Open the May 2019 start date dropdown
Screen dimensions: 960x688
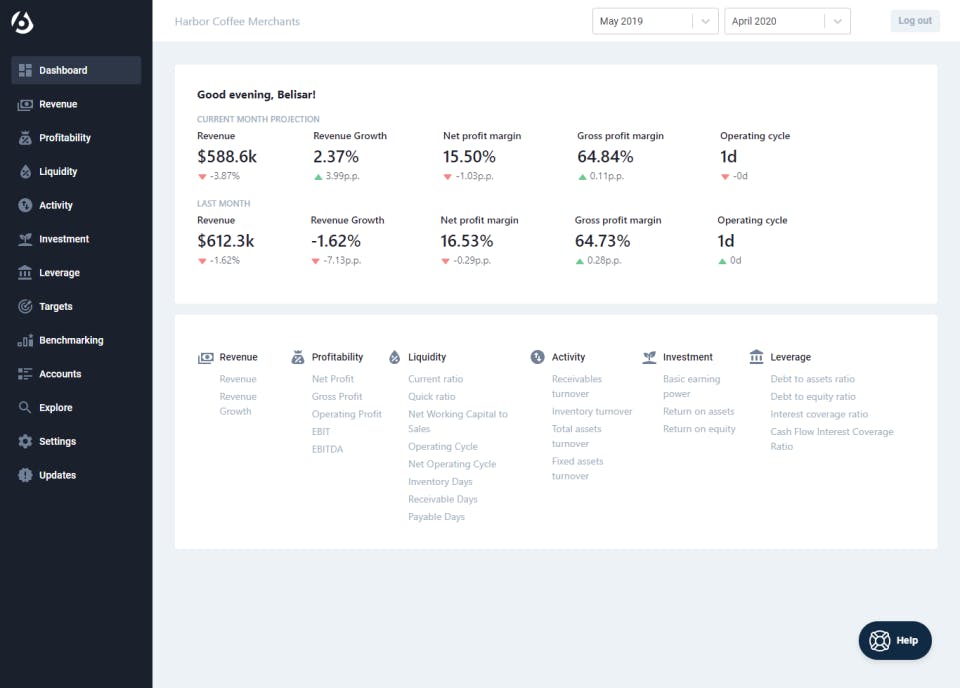[655, 21]
